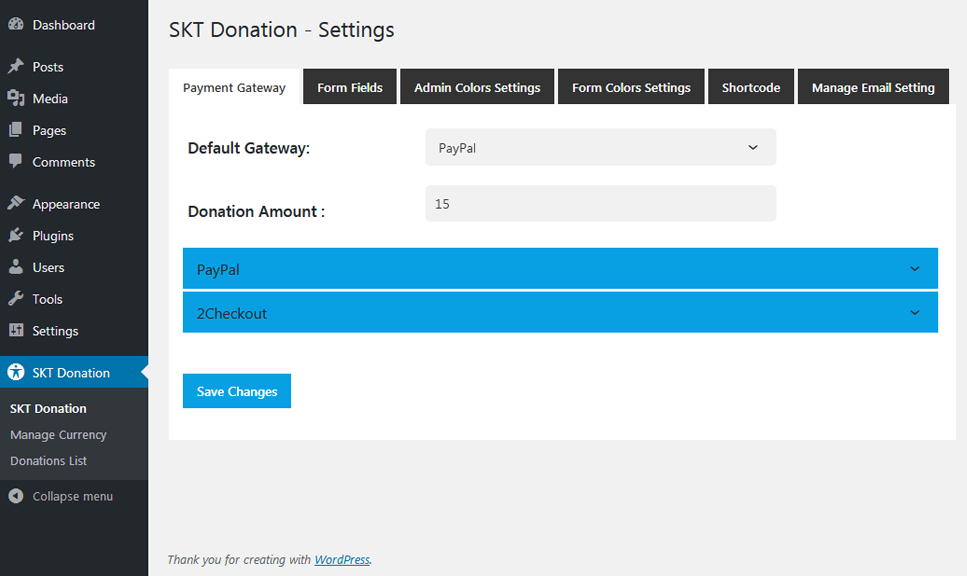Screen dimensions: 967x576
Task: Click the Dashboard gauge icon
Action: point(16,25)
